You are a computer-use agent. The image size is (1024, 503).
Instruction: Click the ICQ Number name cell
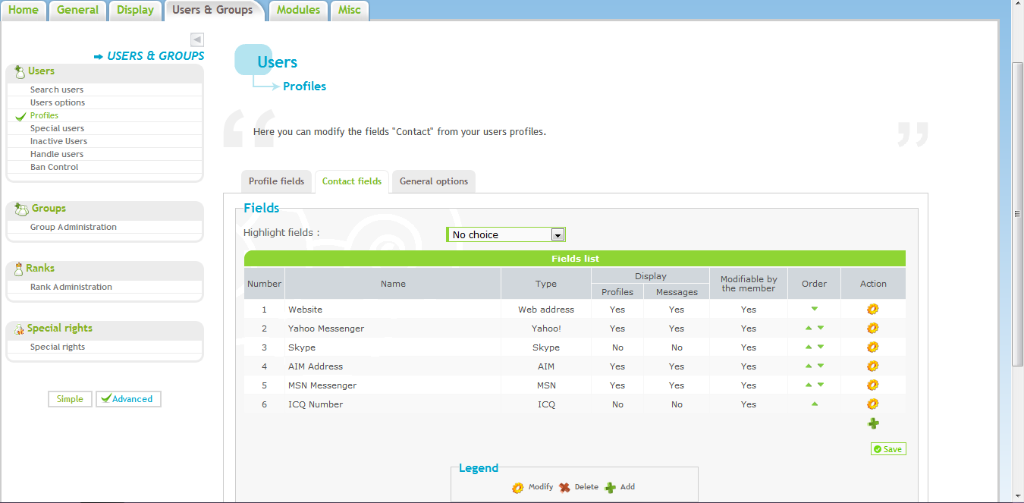392,404
